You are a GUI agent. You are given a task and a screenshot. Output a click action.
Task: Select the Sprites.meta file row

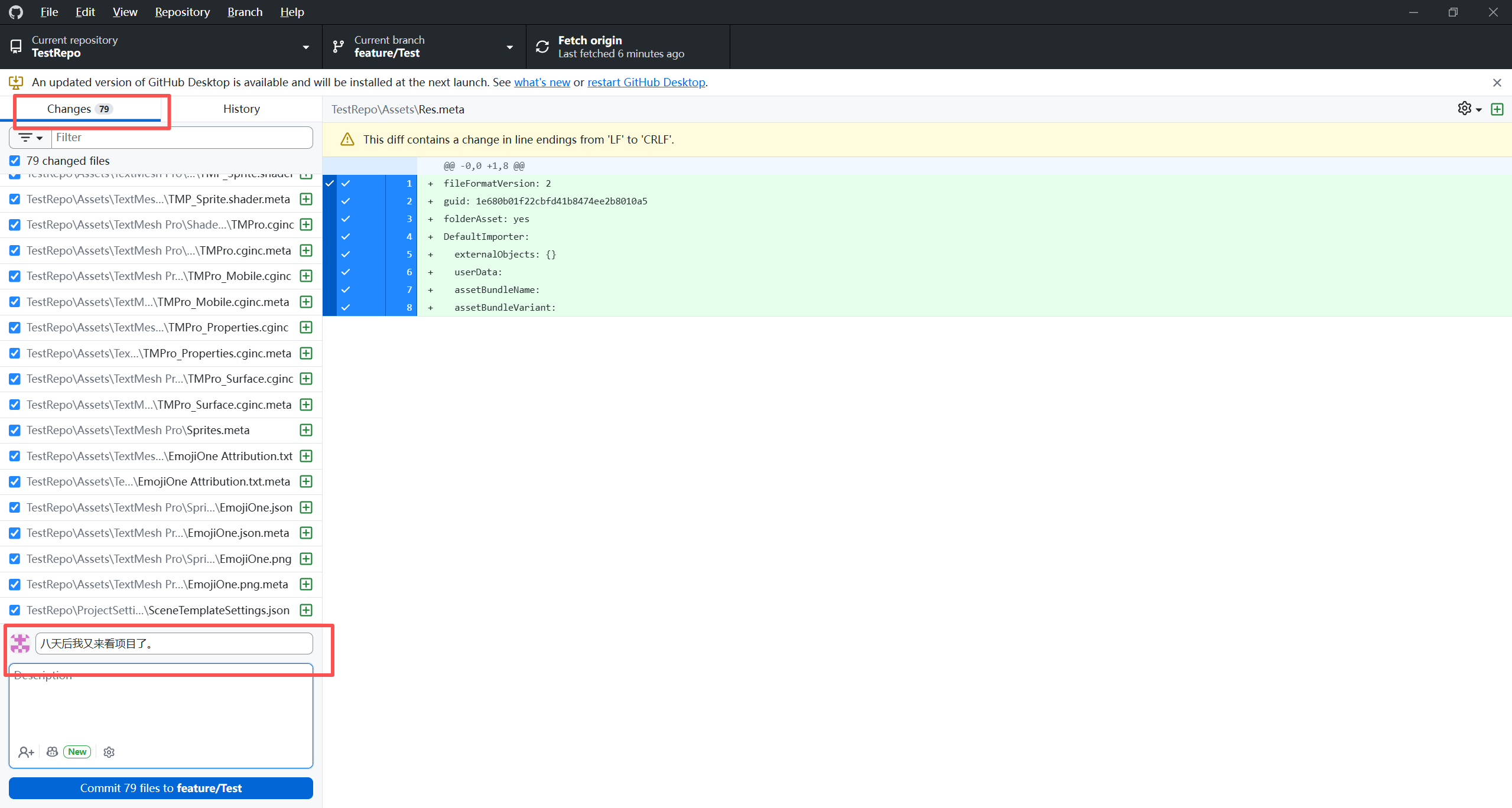tap(161, 430)
